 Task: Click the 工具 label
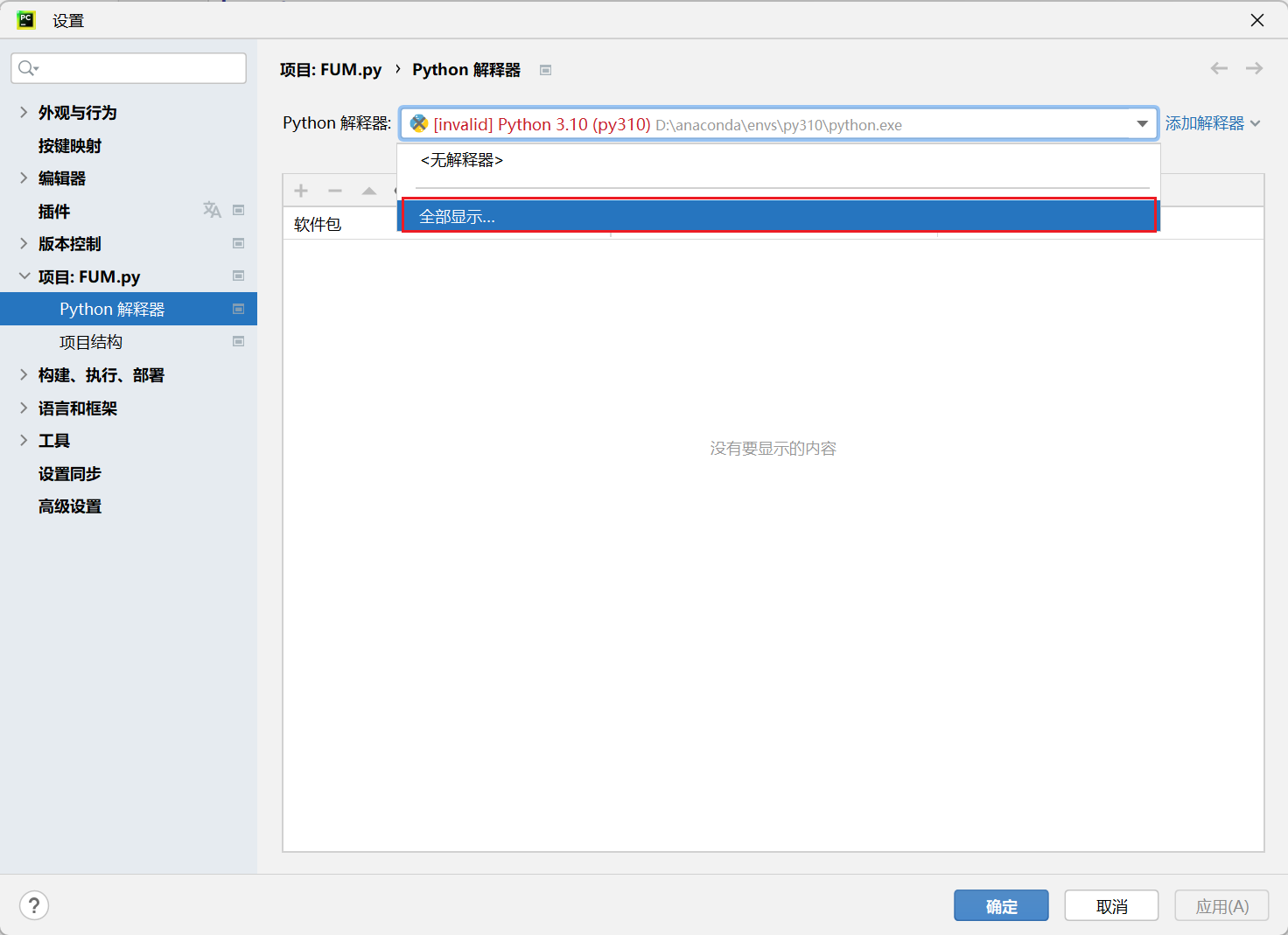point(54,440)
